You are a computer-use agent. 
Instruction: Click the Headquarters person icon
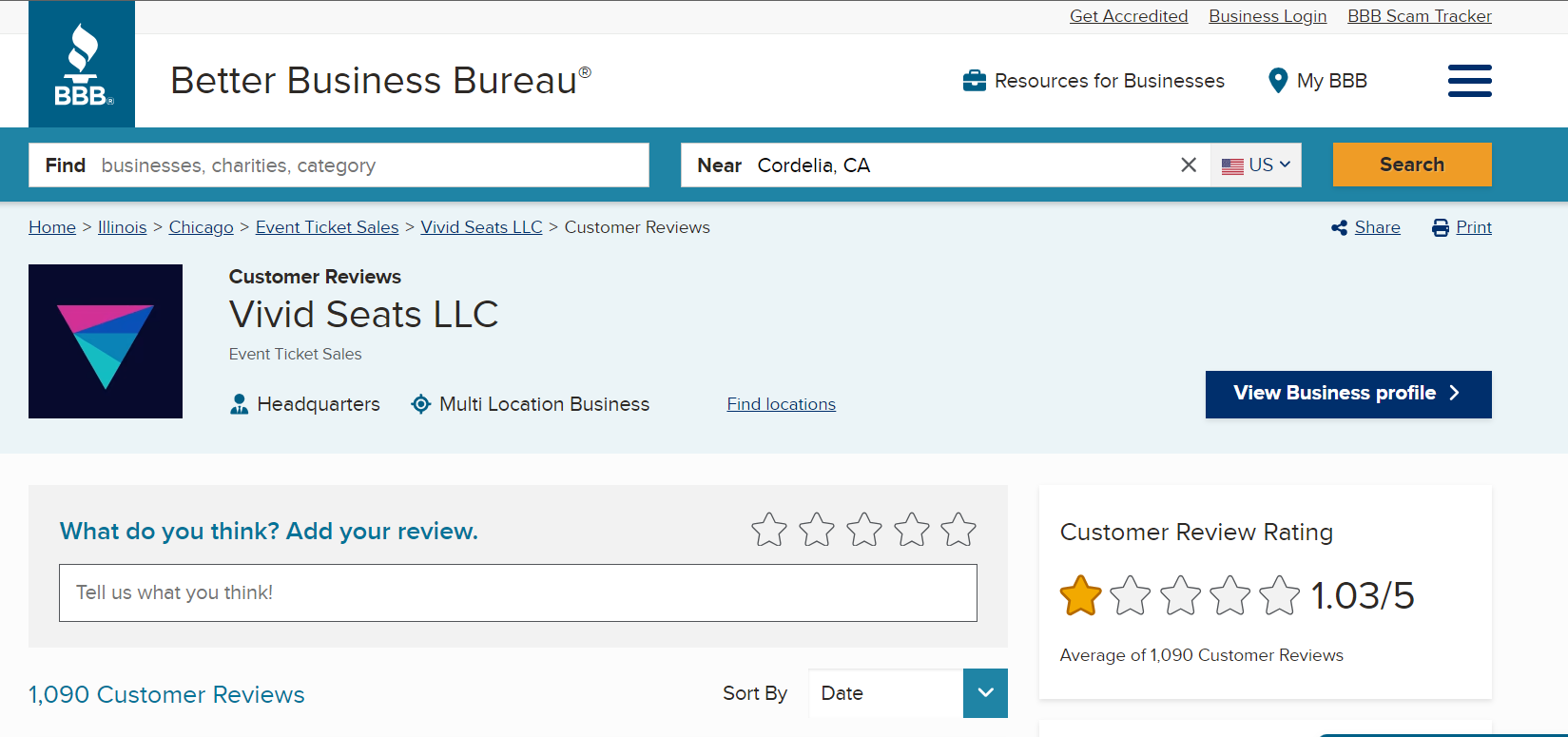pyautogui.click(x=240, y=404)
